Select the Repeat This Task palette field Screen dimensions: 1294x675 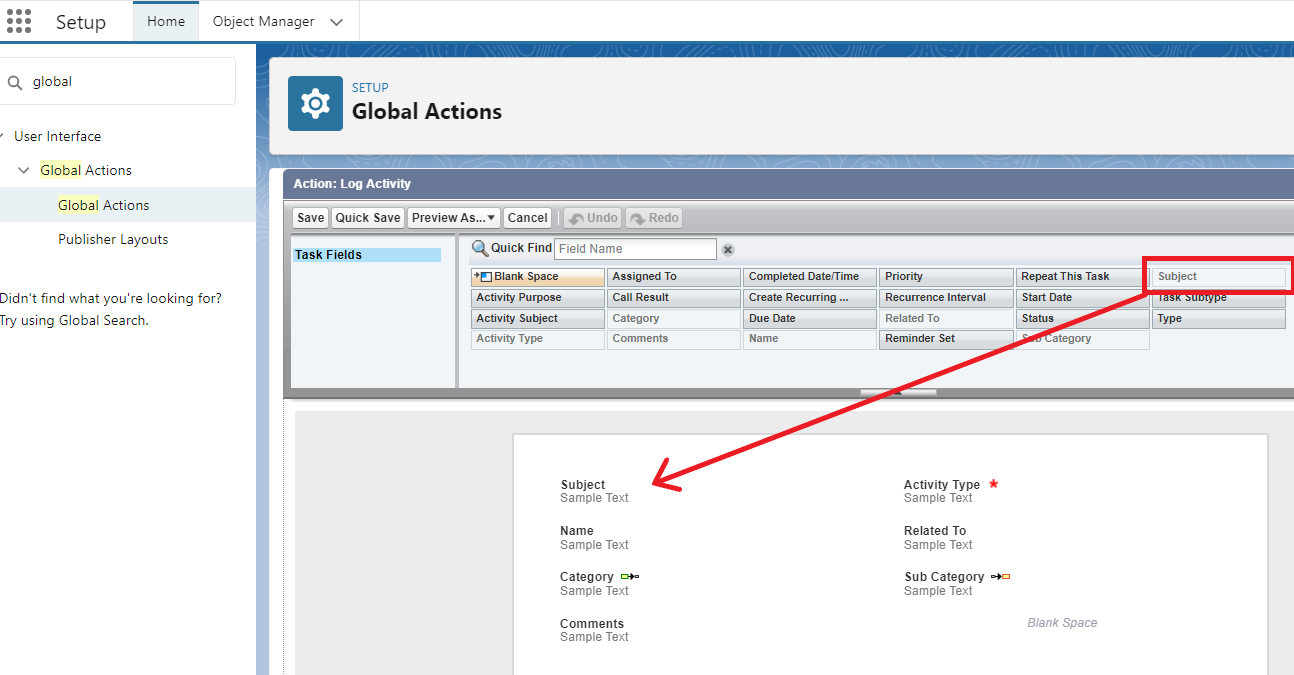1082,277
